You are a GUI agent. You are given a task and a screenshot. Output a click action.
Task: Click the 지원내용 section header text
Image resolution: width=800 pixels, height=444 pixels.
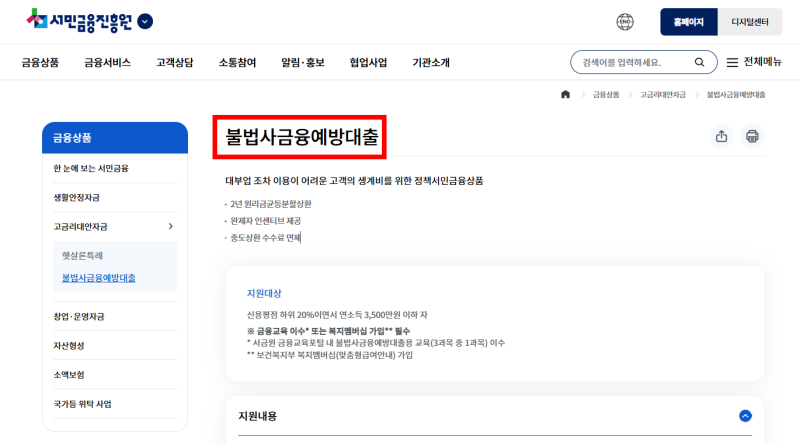click(x=258, y=416)
